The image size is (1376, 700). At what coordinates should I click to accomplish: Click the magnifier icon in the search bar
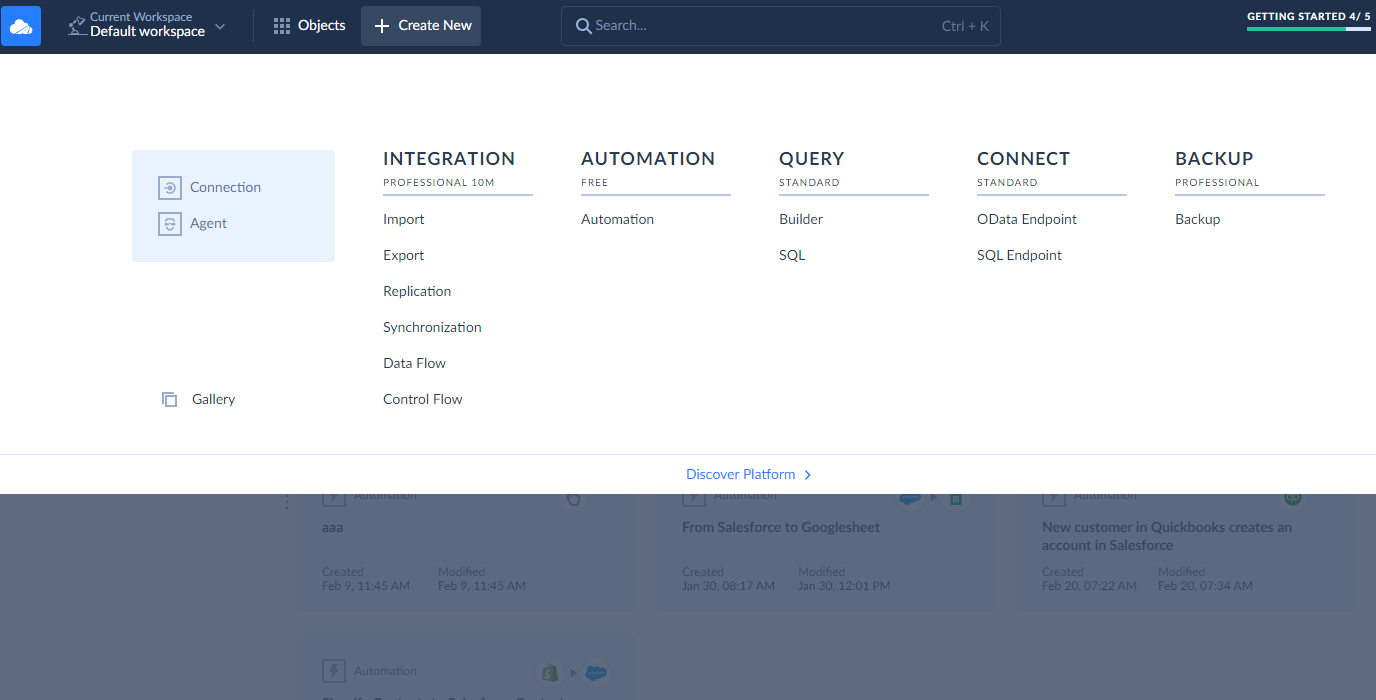coord(584,25)
